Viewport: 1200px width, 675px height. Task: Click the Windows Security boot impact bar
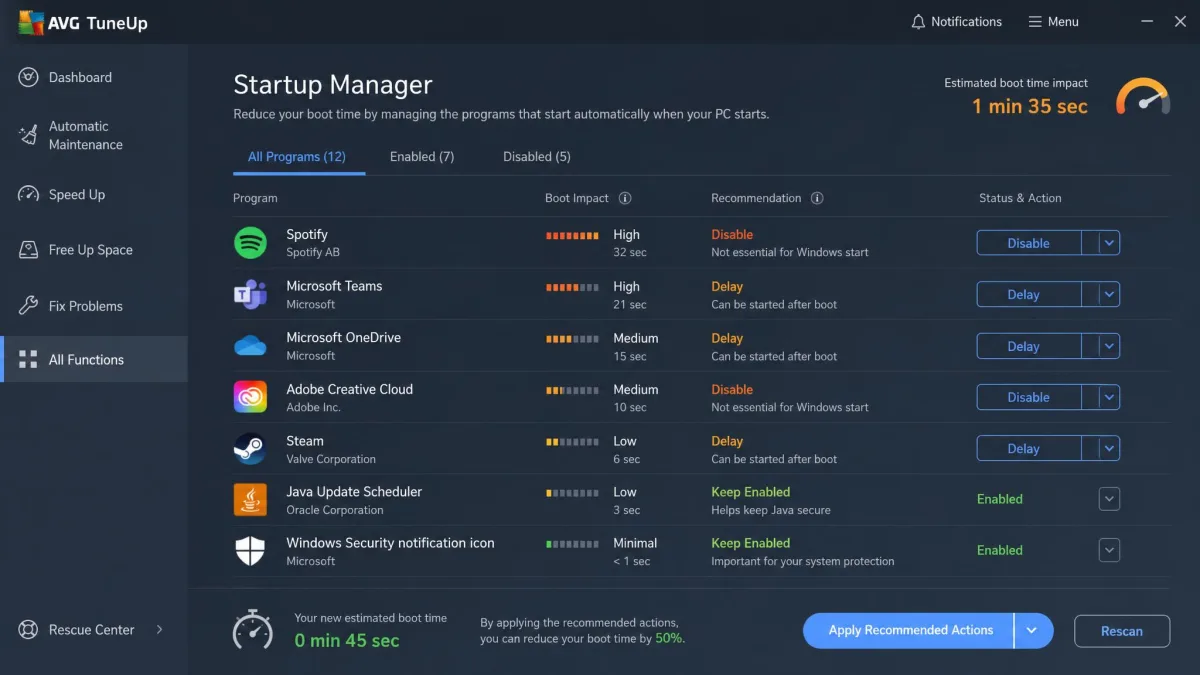coord(572,544)
